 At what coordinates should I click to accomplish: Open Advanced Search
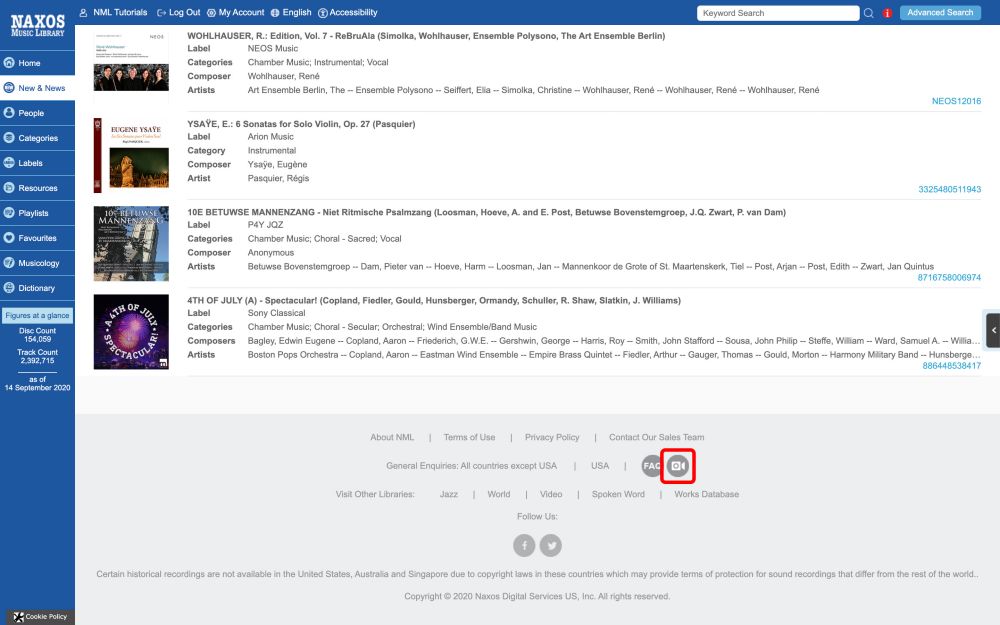click(x=940, y=13)
